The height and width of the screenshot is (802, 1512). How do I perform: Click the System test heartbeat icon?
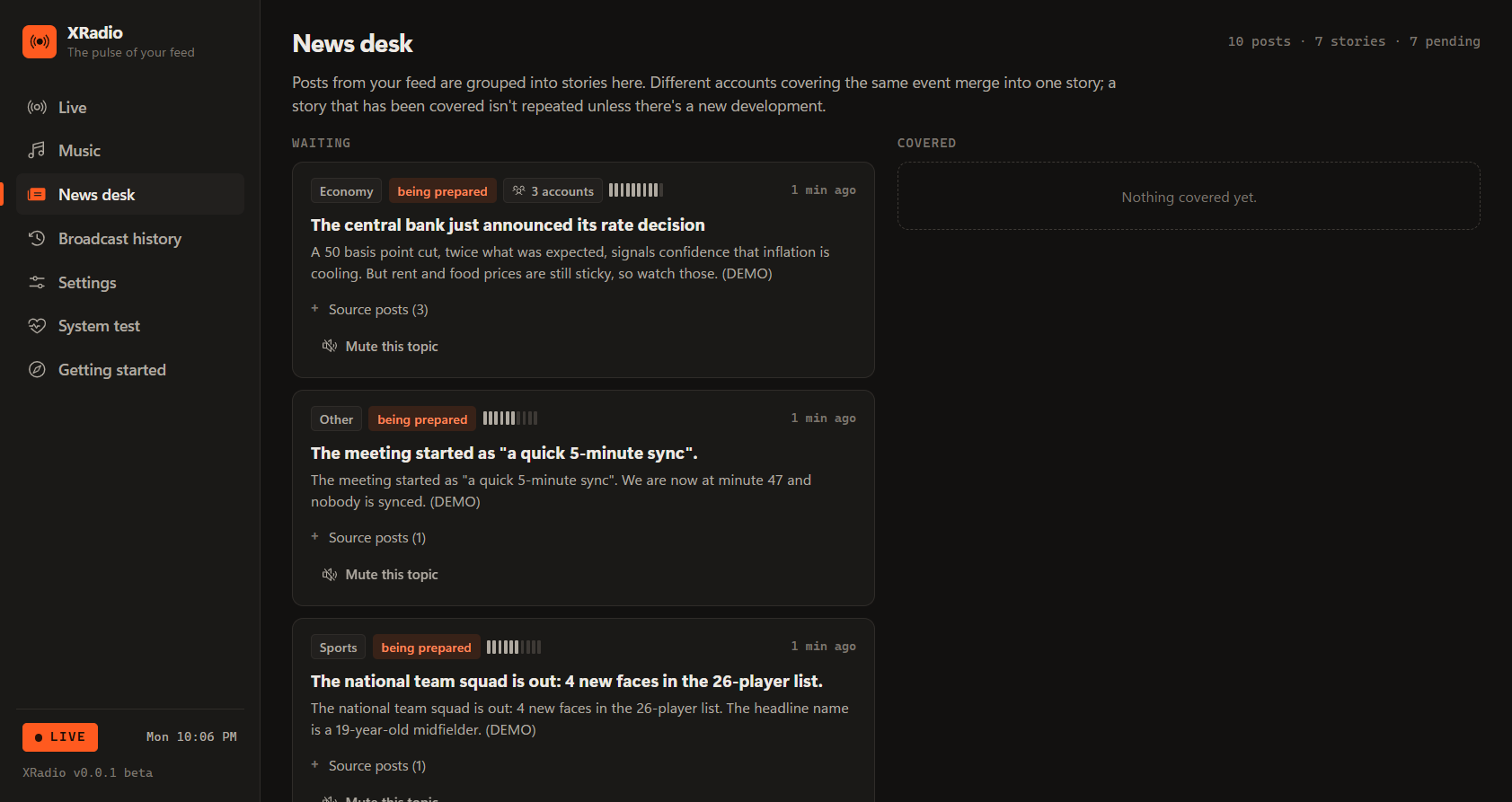coord(37,326)
